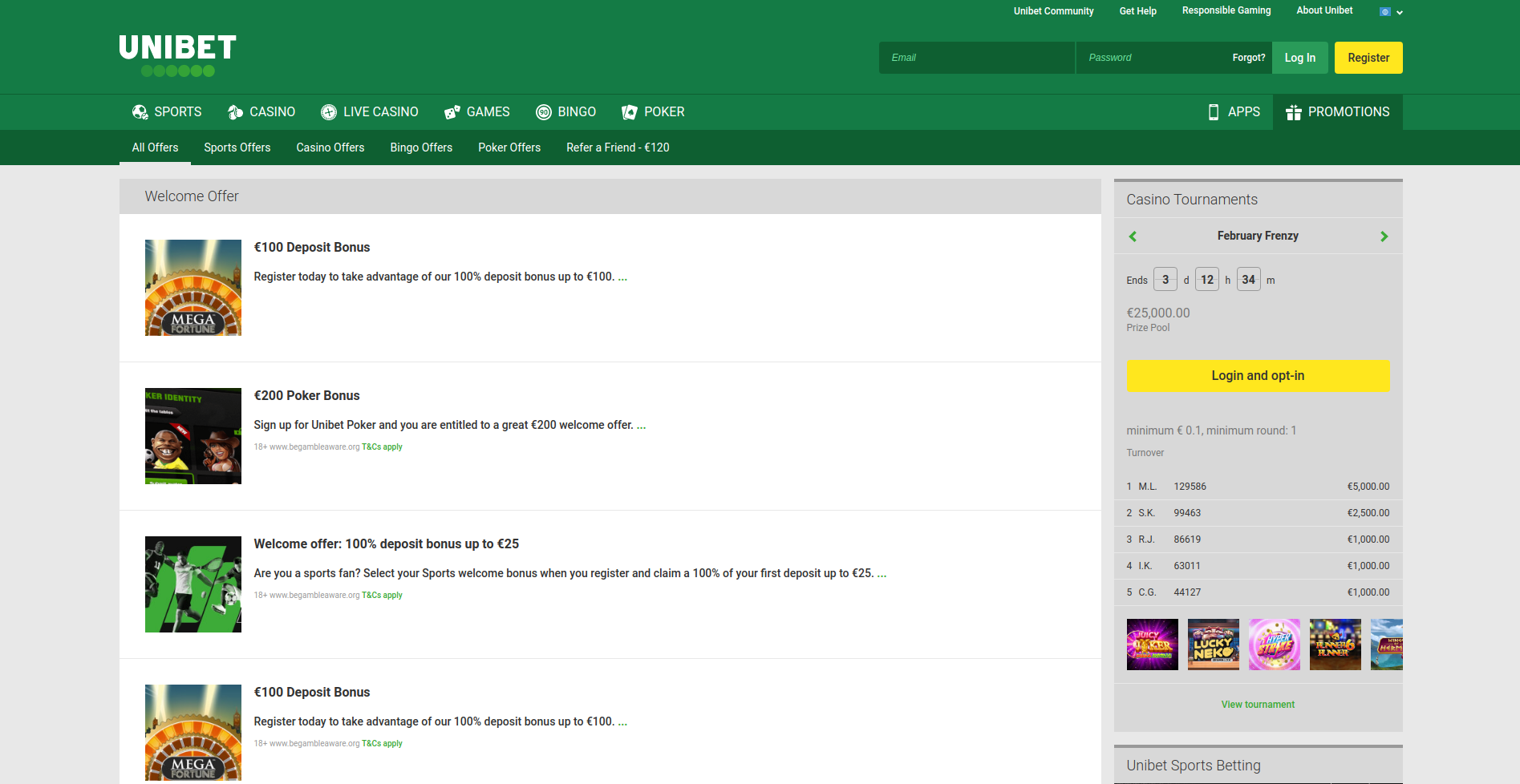Open the Casino Offers tab

[x=330, y=148]
